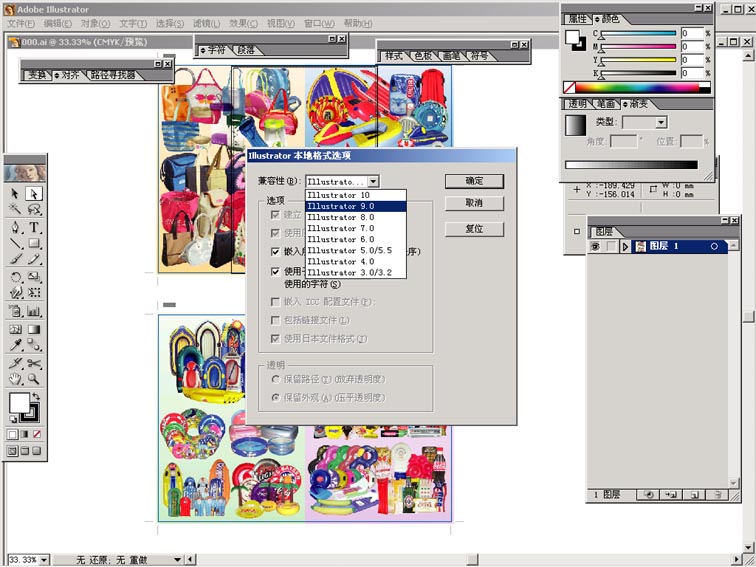Adjust the magenta M slider
This screenshot has height=567, width=756.
pyautogui.click(x=638, y=47)
